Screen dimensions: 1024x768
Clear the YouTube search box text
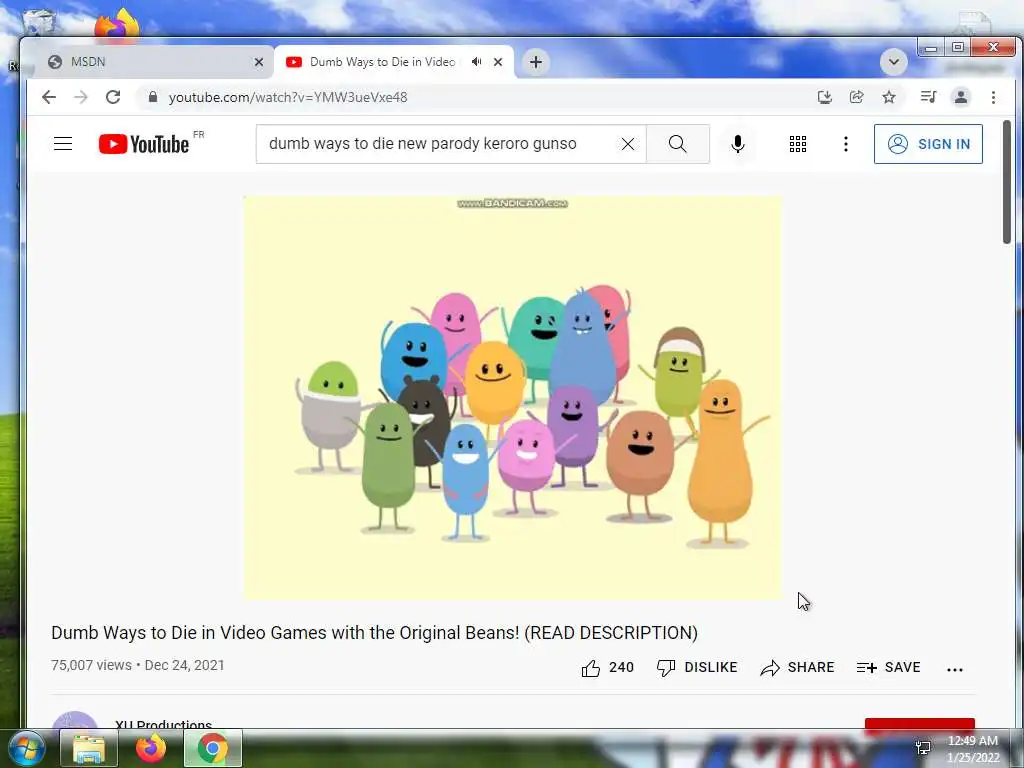[628, 144]
